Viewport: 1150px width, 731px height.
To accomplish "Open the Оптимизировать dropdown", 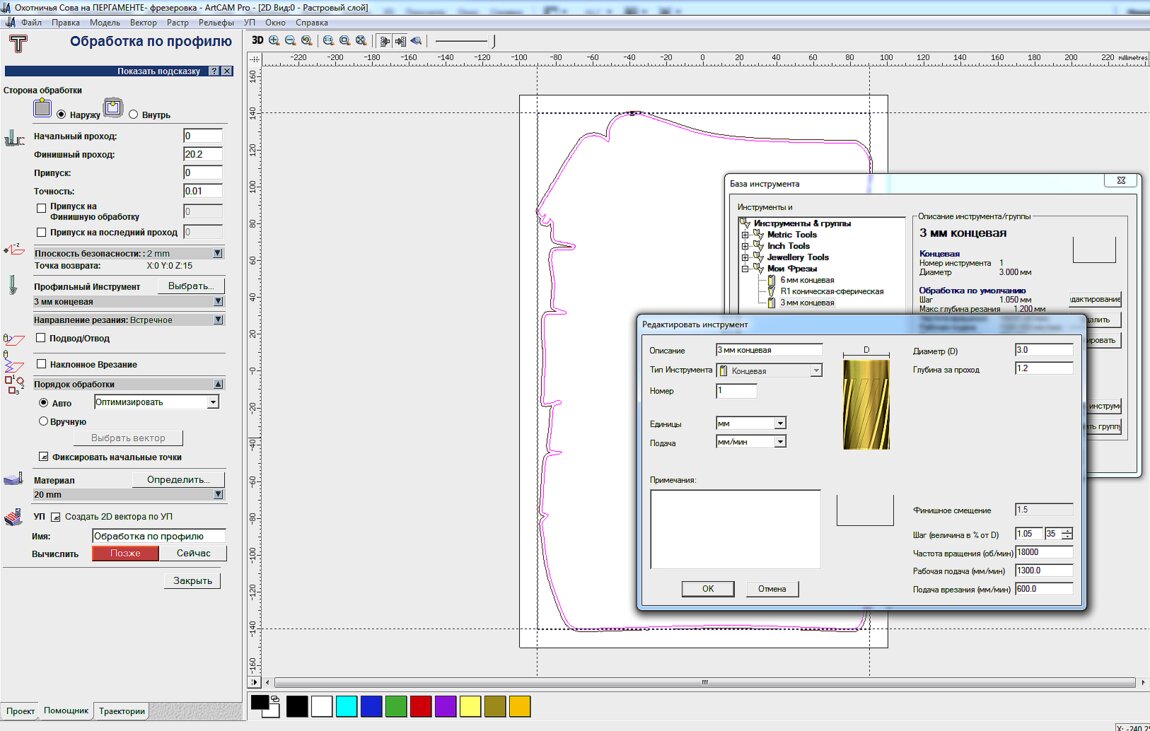I will tap(213, 403).
